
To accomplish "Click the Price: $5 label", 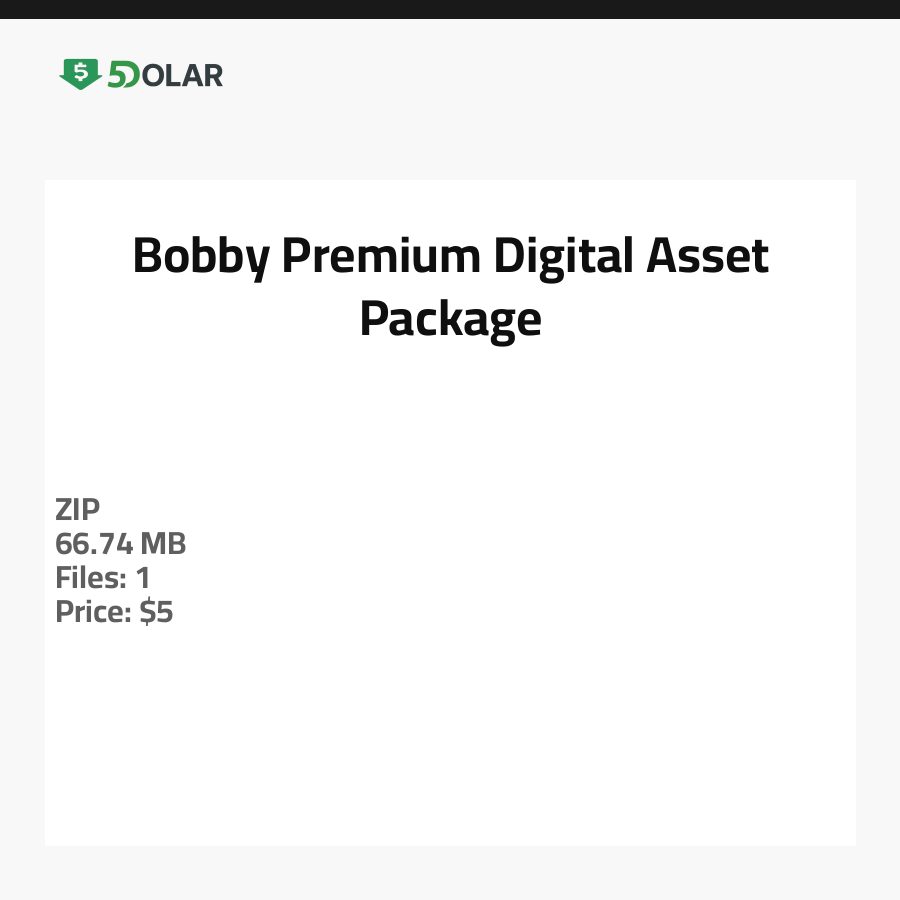I will coord(114,612).
